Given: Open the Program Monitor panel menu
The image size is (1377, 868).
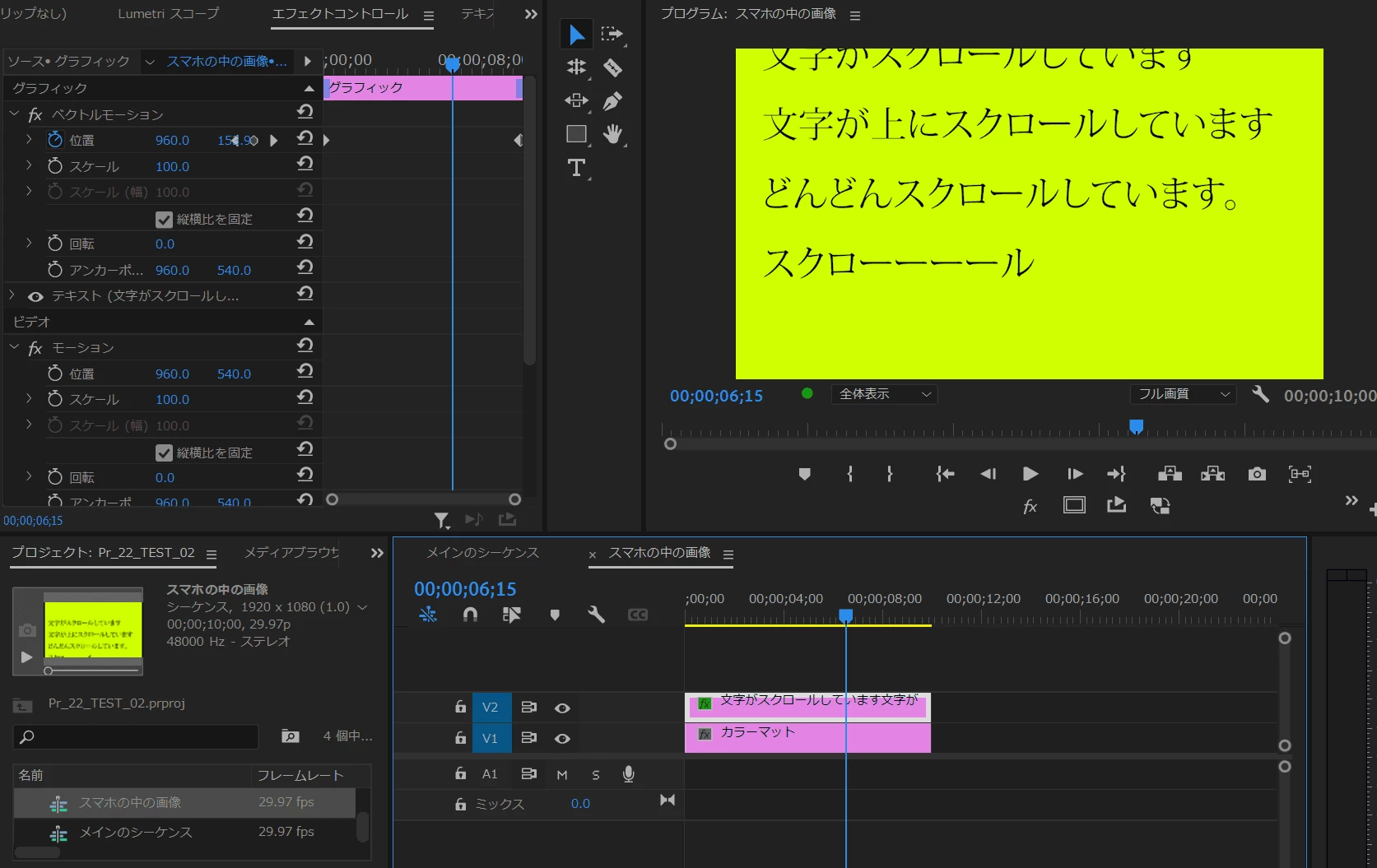Looking at the screenshot, I should click(855, 16).
